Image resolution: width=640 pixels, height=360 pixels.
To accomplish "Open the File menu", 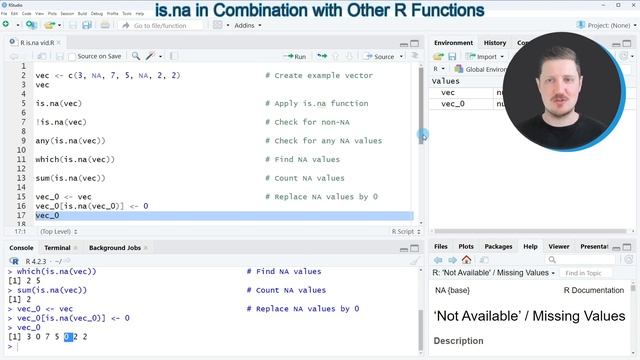I will point(4,13).
